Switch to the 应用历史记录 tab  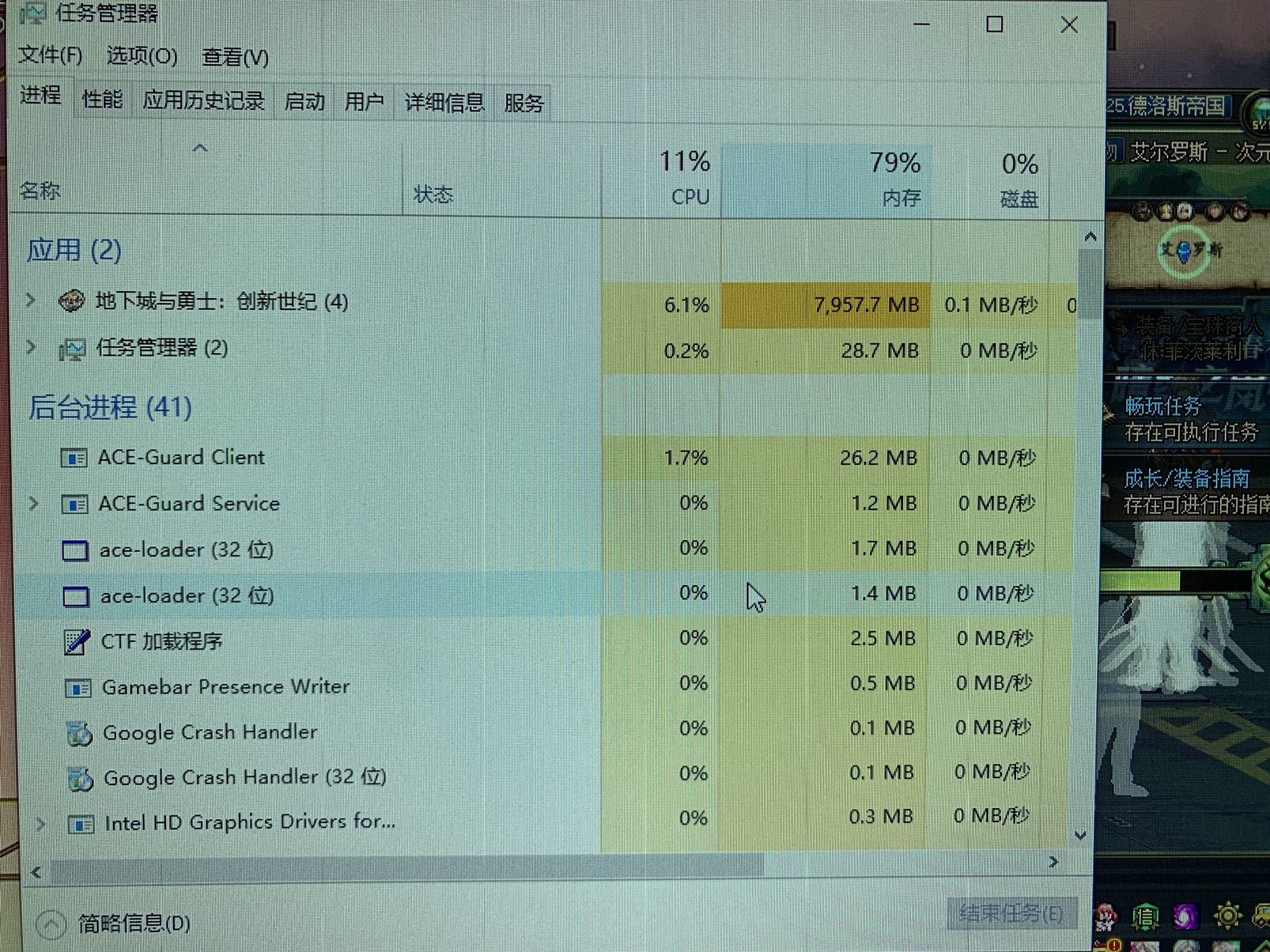point(203,100)
